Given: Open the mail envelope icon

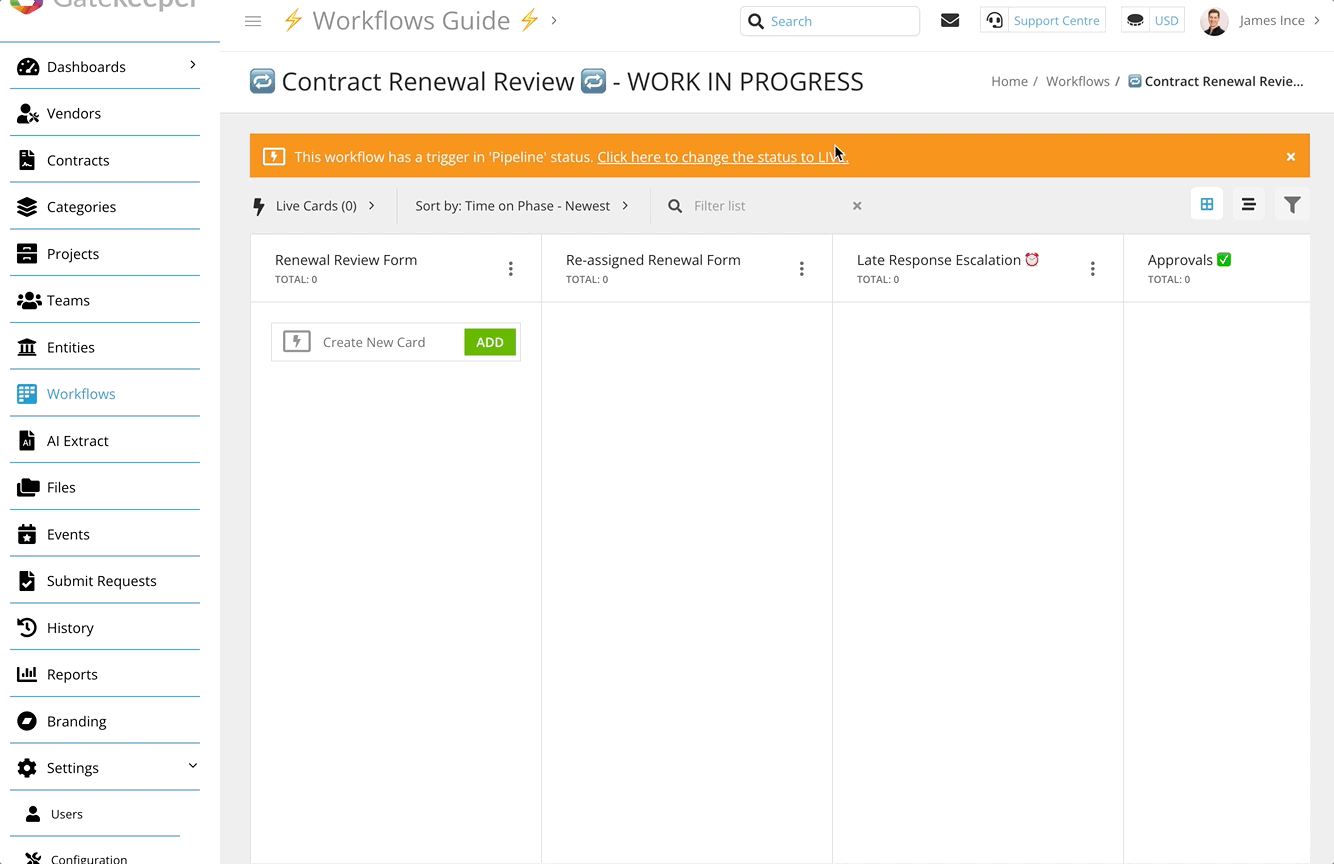Looking at the screenshot, I should pos(950,20).
